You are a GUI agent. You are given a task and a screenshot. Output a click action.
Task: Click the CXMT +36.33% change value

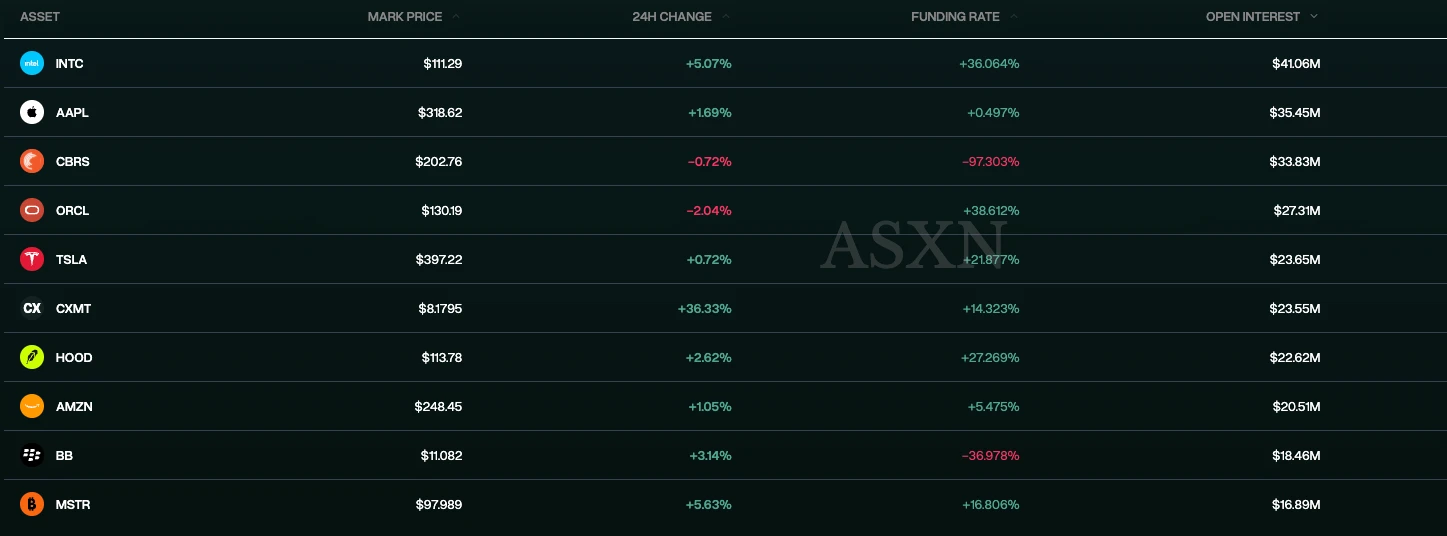[x=705, y=308]
